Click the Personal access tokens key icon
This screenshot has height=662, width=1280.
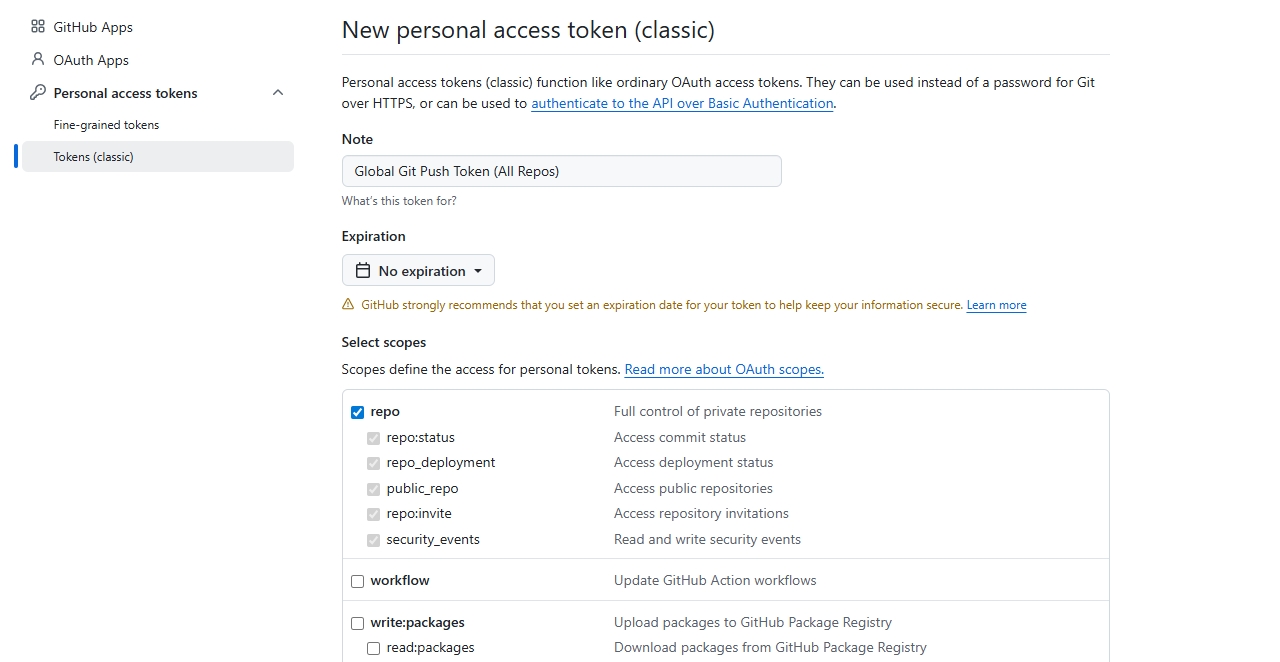(x=38, y=93)
